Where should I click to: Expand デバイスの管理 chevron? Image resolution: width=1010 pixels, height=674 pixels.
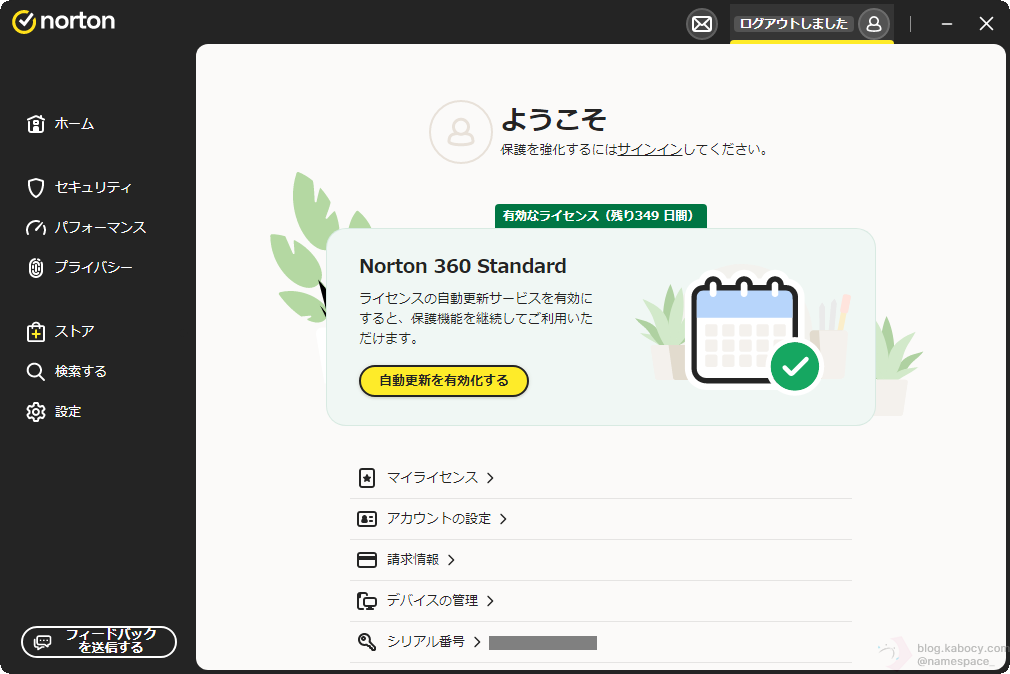tap(491, 601)
